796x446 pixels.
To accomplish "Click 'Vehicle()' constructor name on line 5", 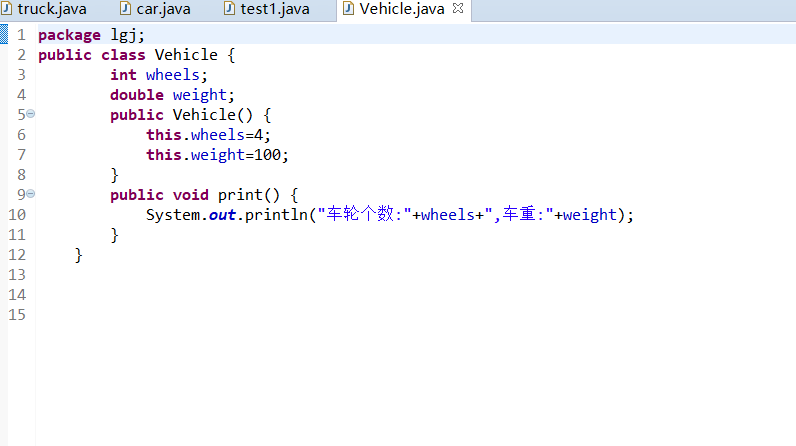I will coord(213,115).
